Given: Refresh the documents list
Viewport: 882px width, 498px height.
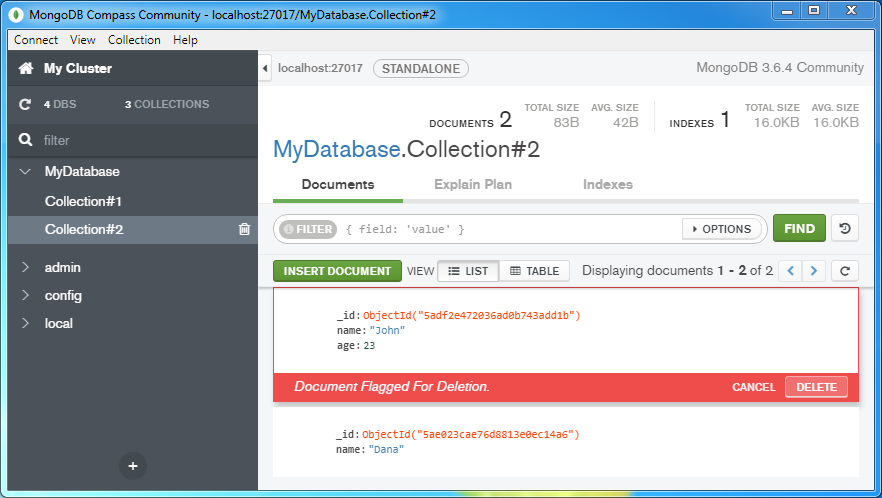Looking at the screenshot, I should (844, 271).
